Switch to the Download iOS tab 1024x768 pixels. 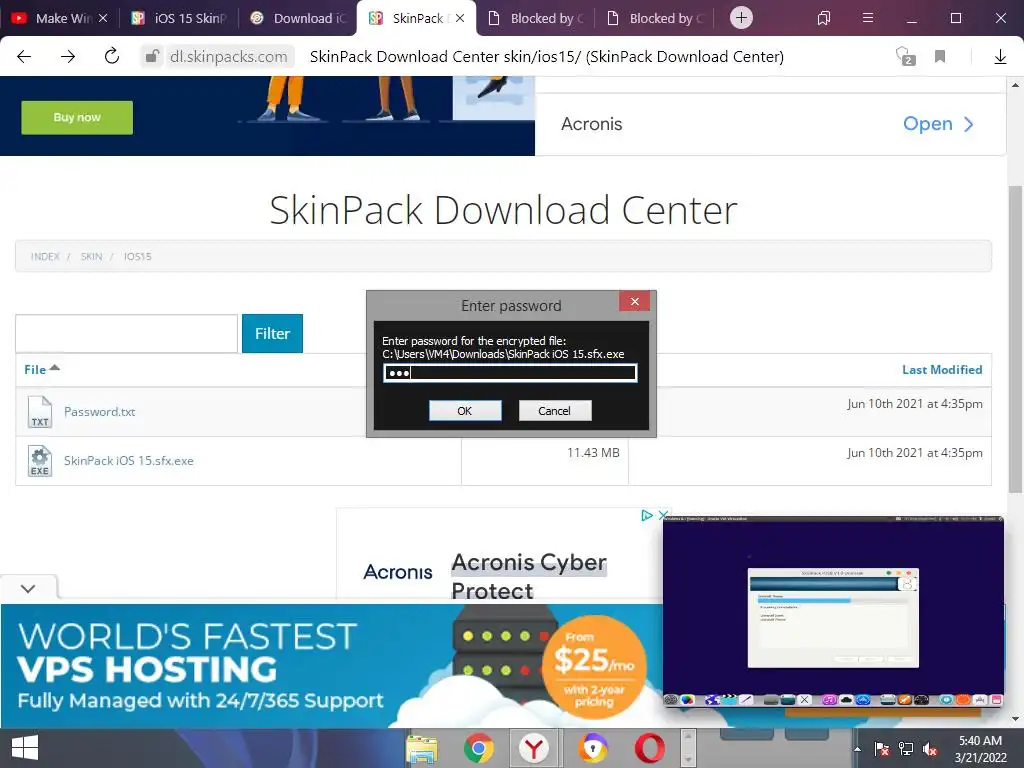click(298, 18)
